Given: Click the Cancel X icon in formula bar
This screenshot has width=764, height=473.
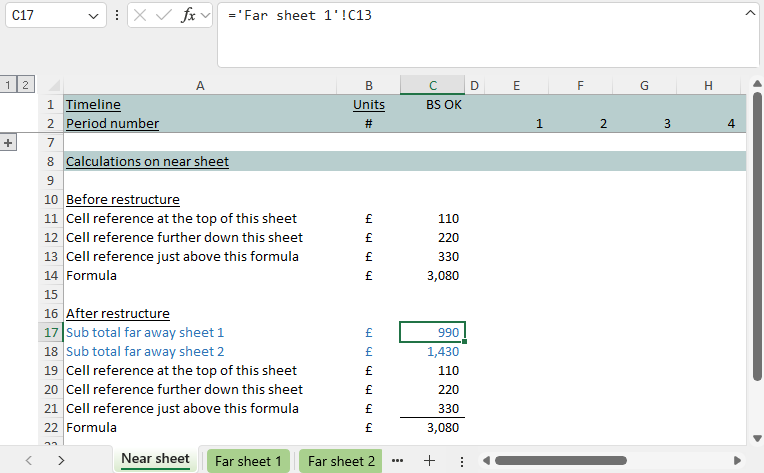Looking at the screenshot, I should (141, 16).
